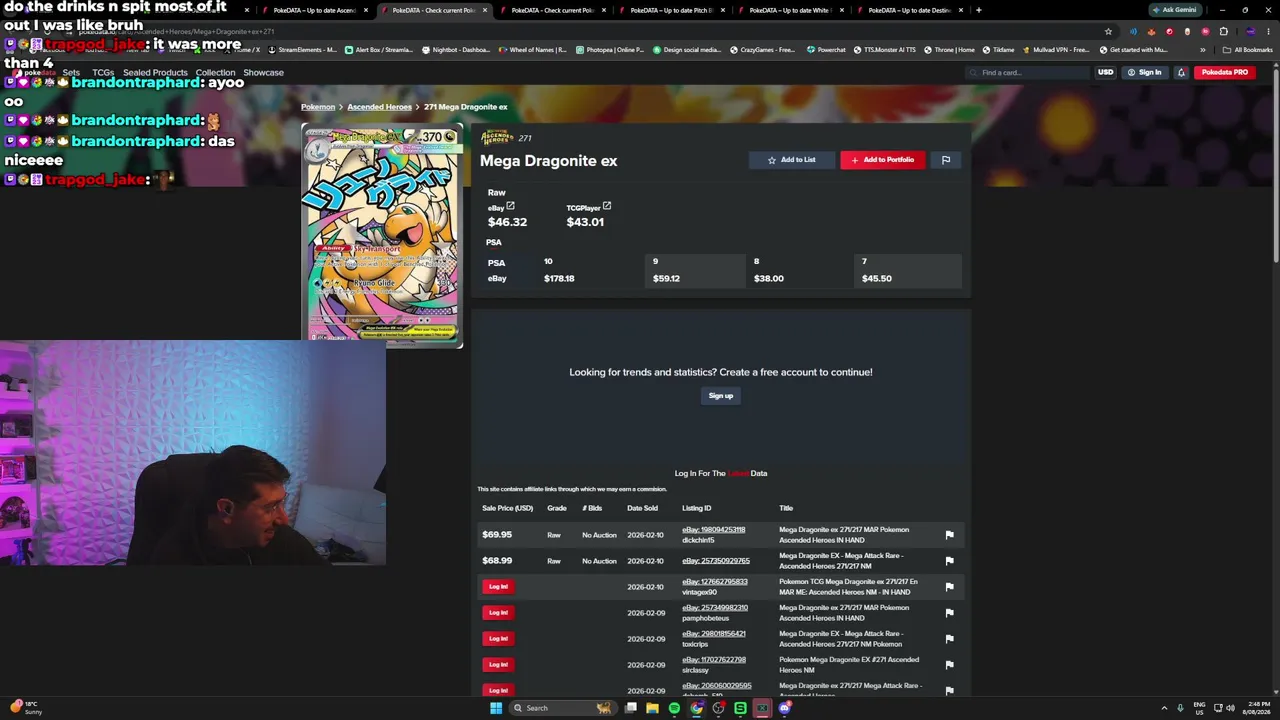
Task: Show more bookmarks with the chevron
Action: [1203, 49]
